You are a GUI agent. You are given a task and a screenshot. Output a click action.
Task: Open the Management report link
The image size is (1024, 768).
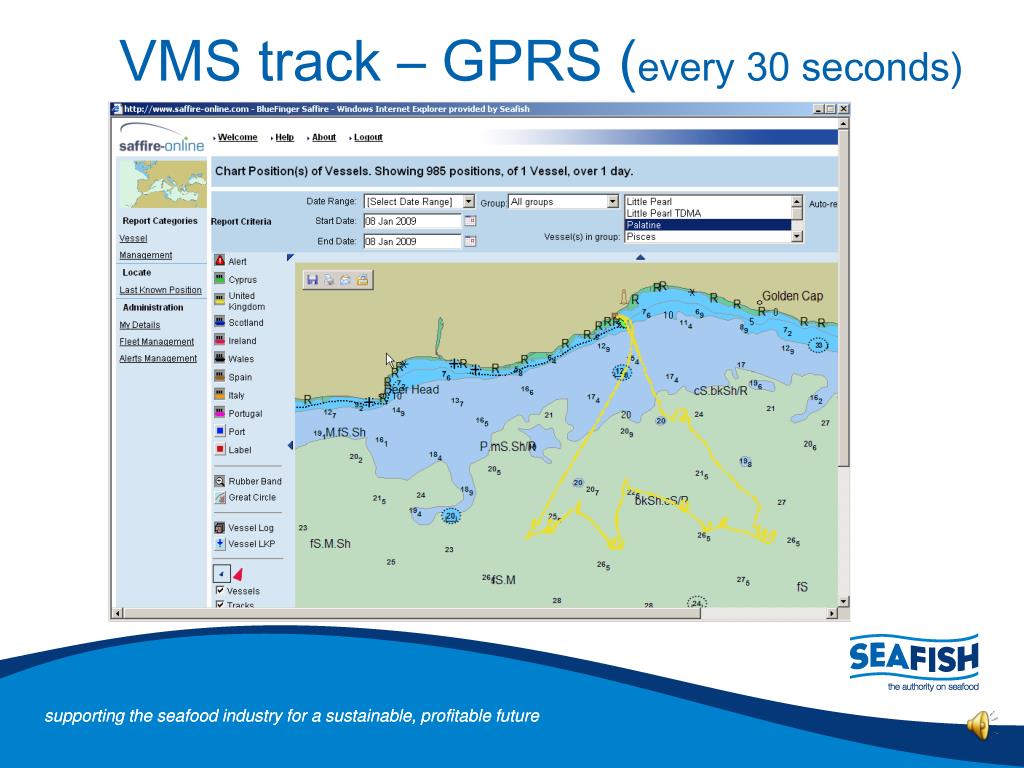(x=146, y=255)
